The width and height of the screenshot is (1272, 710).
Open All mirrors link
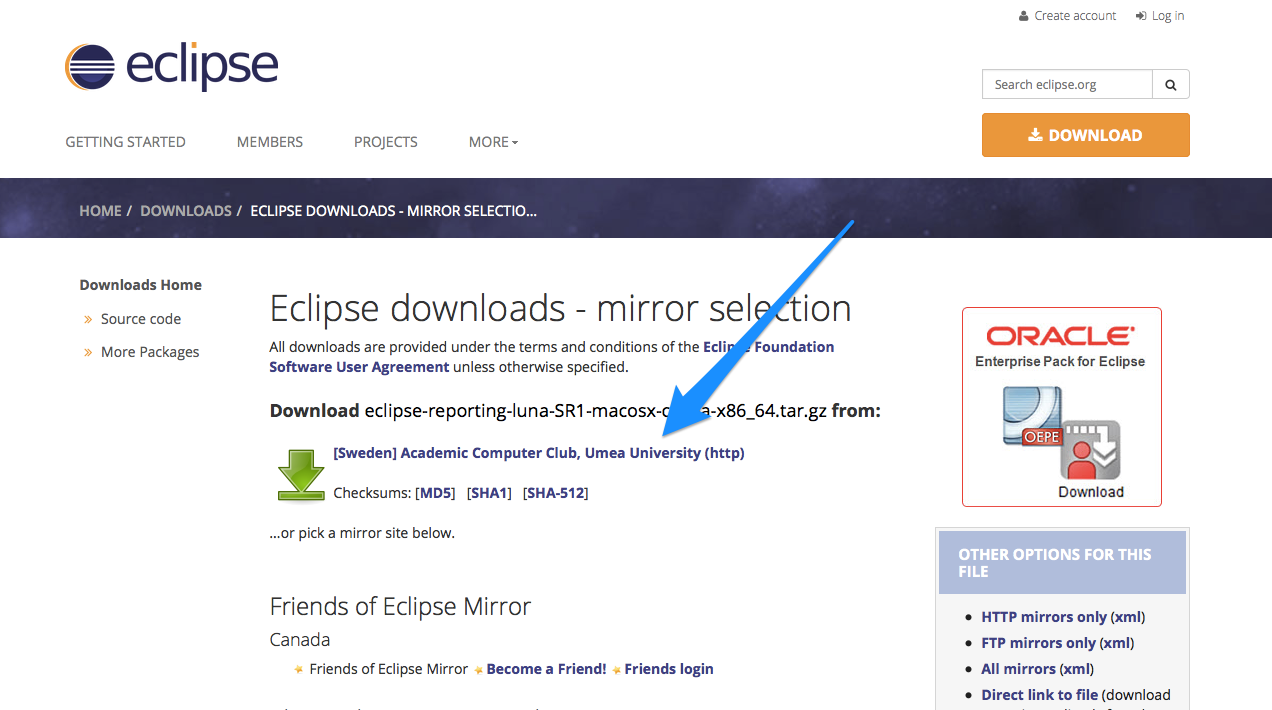(x=1018, y=669)
